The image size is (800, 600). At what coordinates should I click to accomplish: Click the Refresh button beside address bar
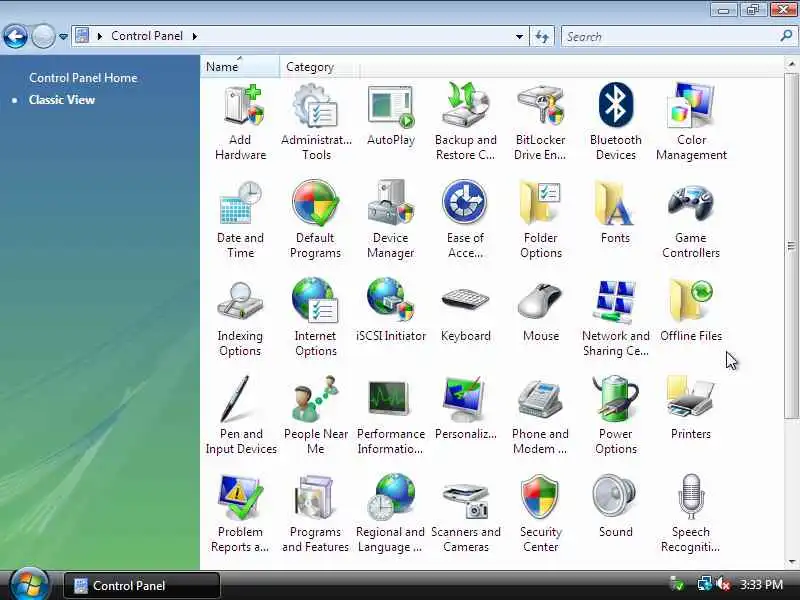click(x=542, y=37)
